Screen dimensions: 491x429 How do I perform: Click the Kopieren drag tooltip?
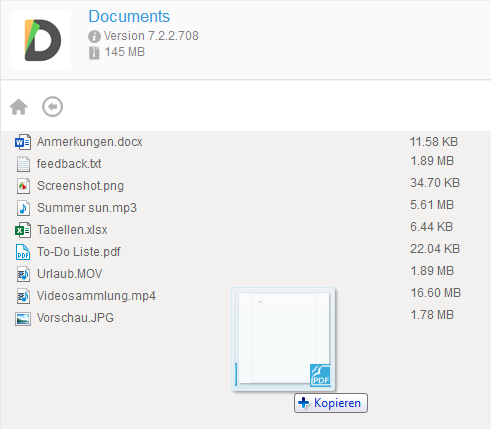[331, 403]
